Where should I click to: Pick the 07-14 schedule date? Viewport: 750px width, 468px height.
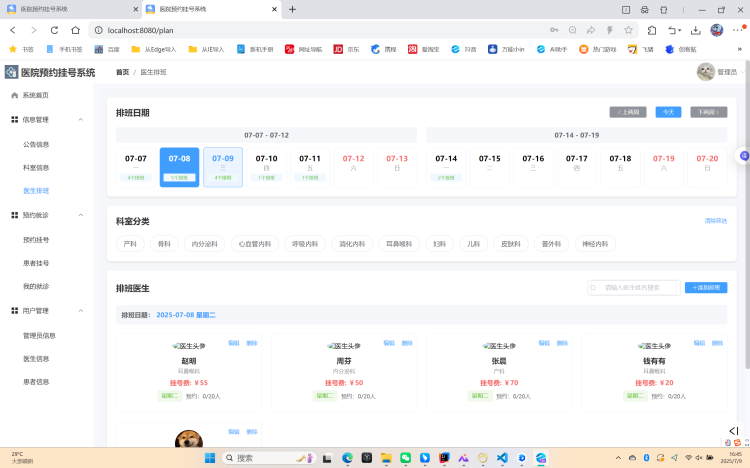446,166
